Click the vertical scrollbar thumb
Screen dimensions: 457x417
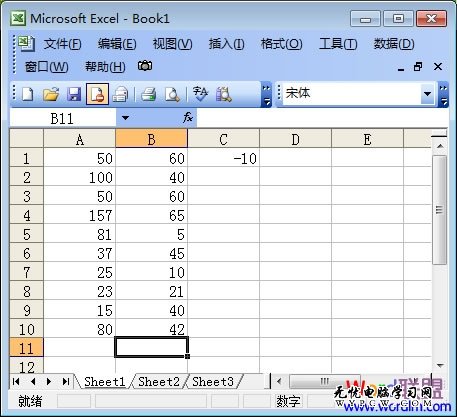coord(440,210)
